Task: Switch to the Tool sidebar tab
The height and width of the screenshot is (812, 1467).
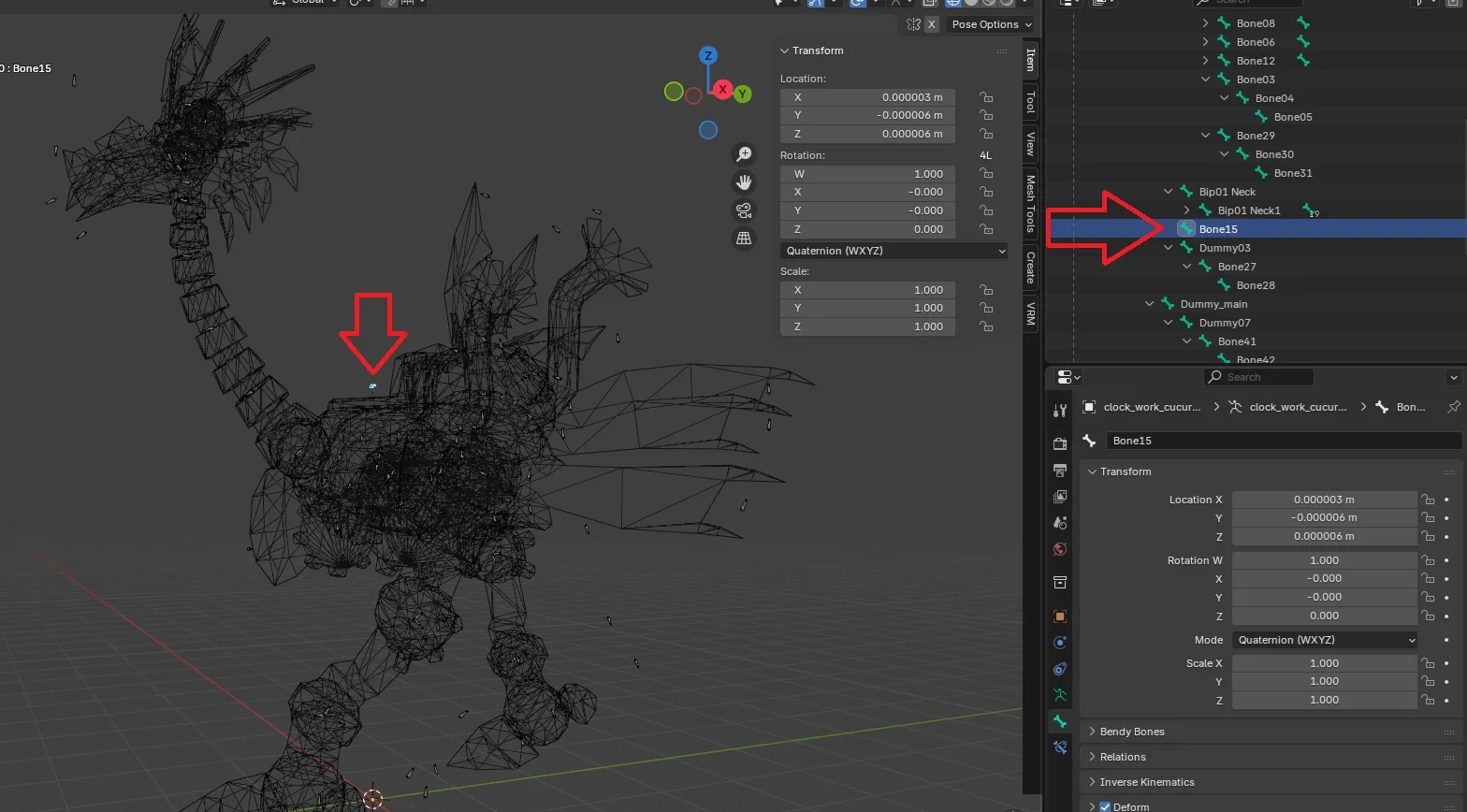Action: tap(1031, 102)
